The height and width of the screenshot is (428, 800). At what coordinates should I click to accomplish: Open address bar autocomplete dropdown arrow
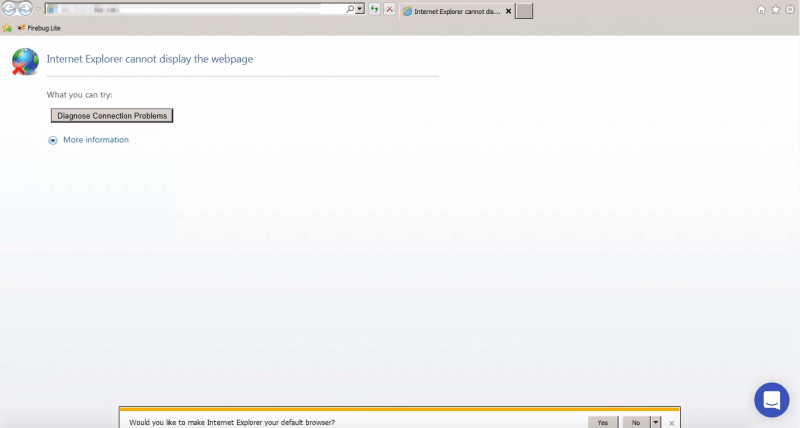tap(360, 9)
